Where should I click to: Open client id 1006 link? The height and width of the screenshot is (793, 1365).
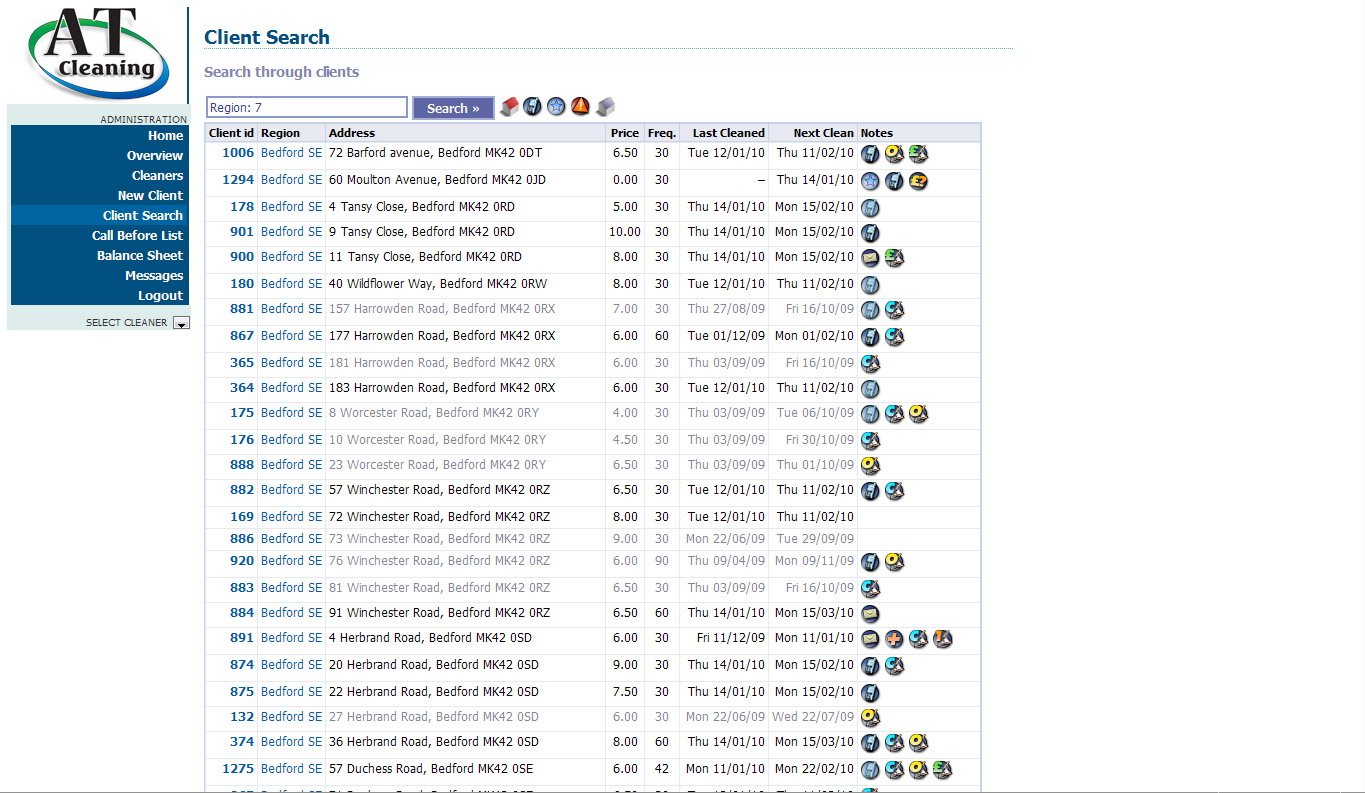(238, 153)
